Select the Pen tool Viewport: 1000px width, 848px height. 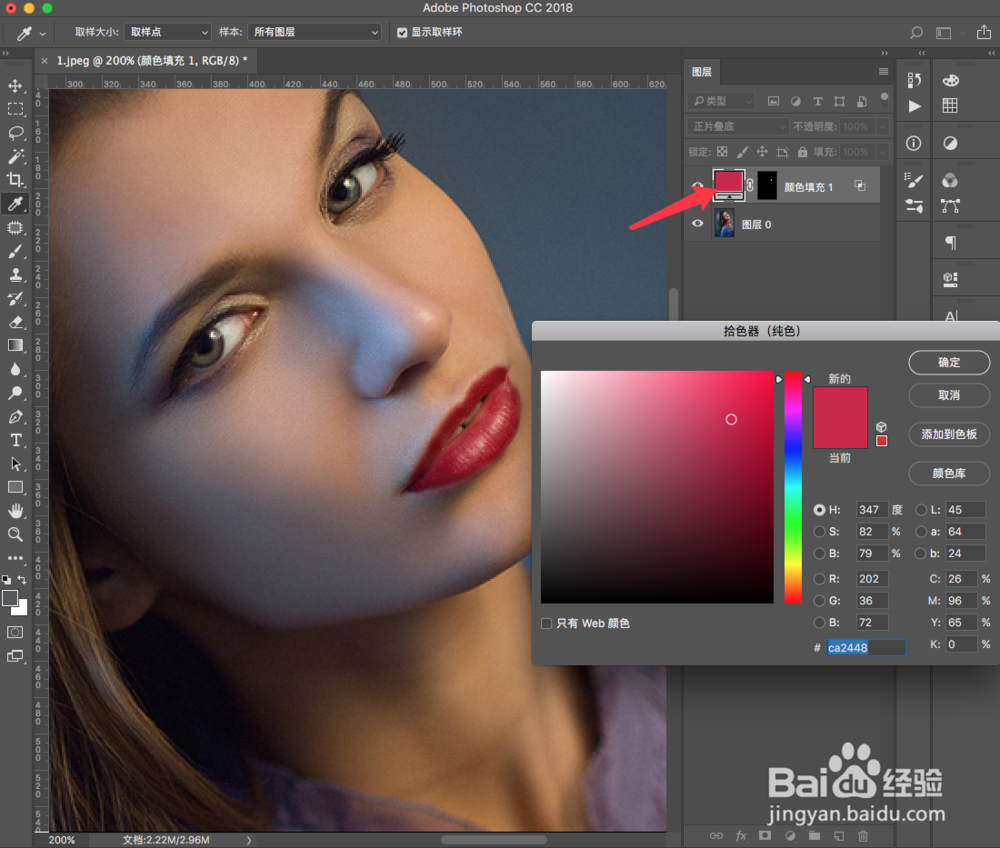[x=15, y=417]
